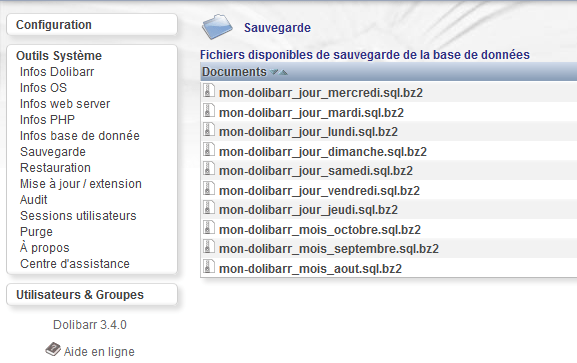Open Infos Dolibarr in sidebar
The width and height of the screenshot is (577, 363).
[57, 72]
